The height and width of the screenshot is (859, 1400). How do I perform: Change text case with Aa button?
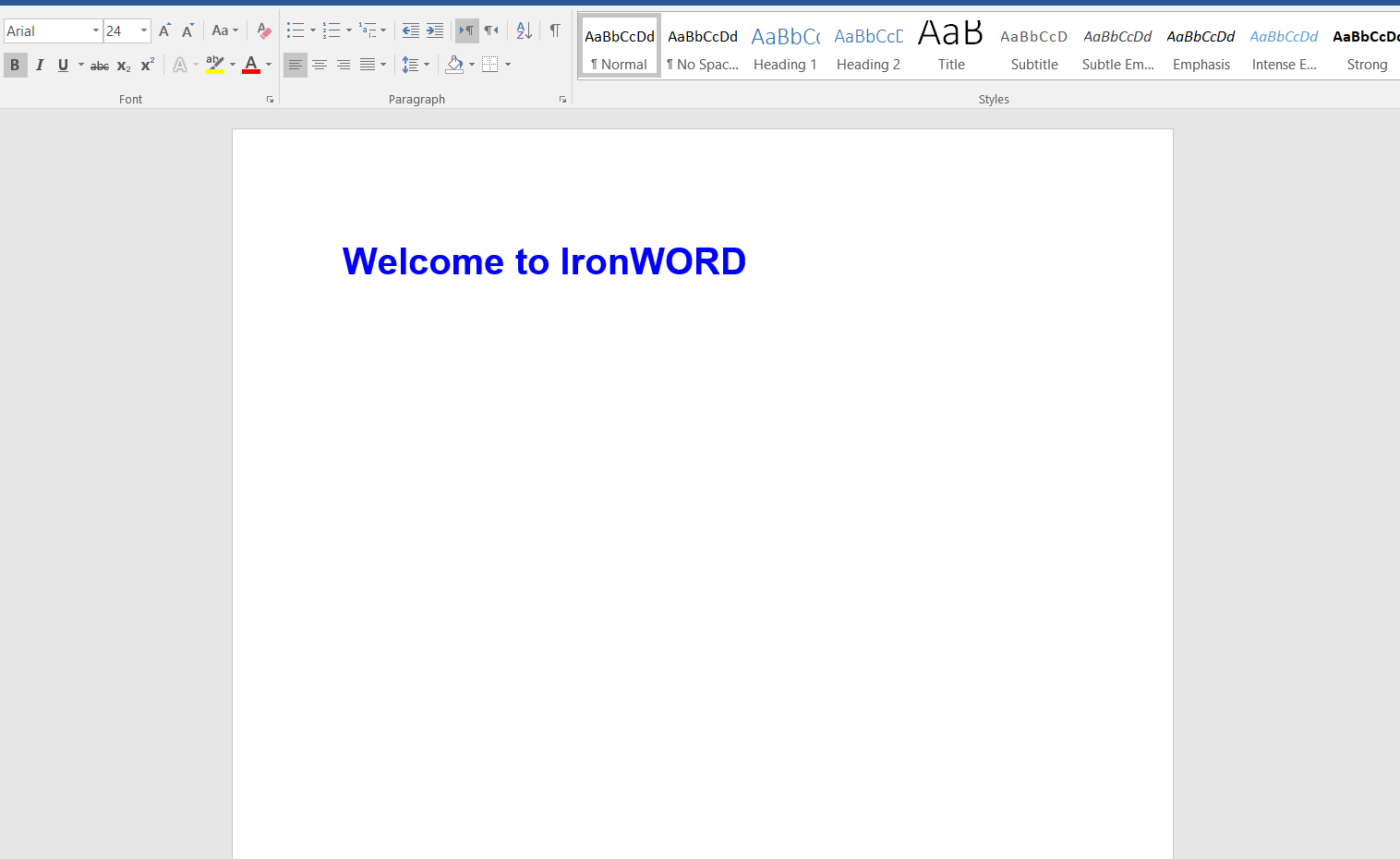(224, 30)
